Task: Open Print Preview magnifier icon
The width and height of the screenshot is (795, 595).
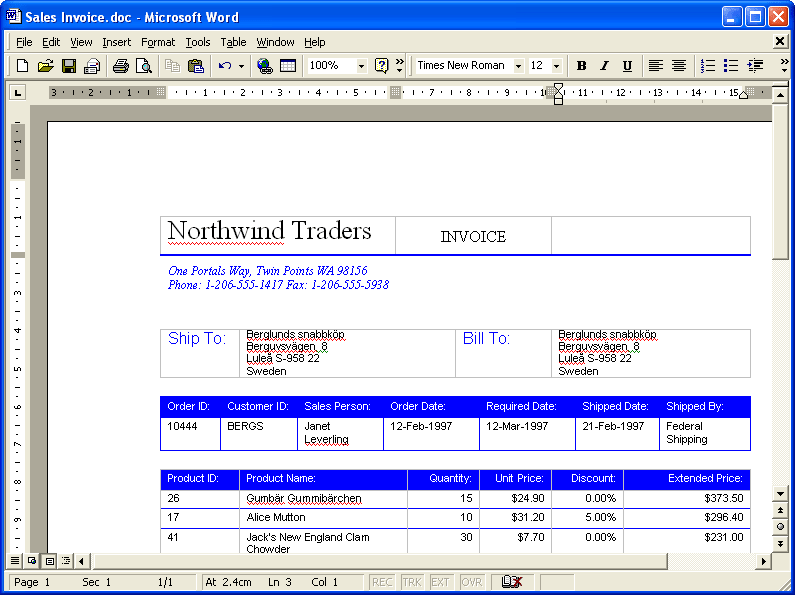Action: 144,65
